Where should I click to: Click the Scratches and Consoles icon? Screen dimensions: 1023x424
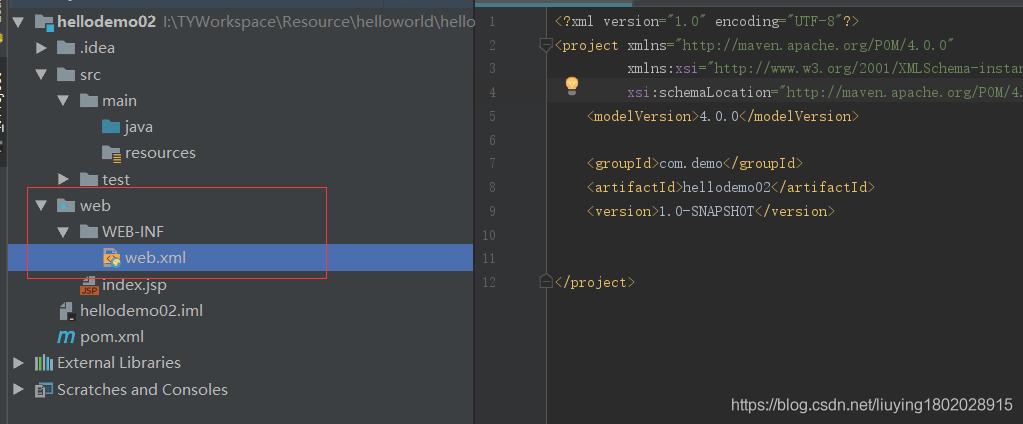pos(44,389)
